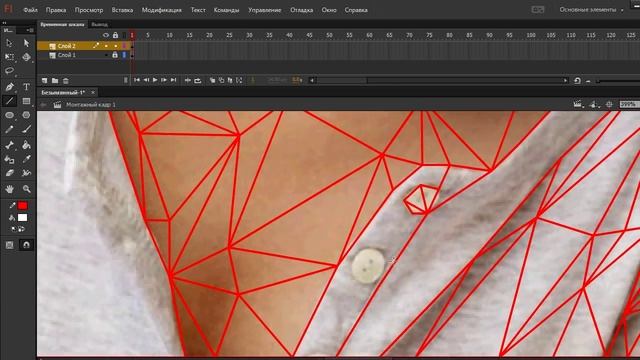Select the Brush tool
The image size is (640, 360).
(x=26, y=129)
